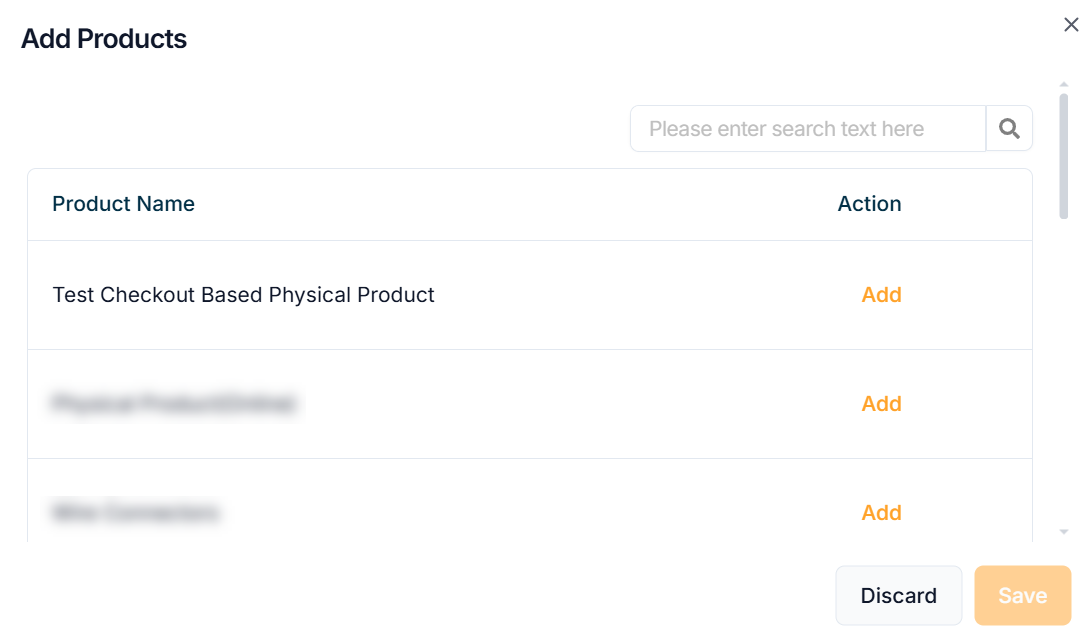This screenshot has width=1092, height=641.
Task: Focus the product search text field
Action: 807,129
